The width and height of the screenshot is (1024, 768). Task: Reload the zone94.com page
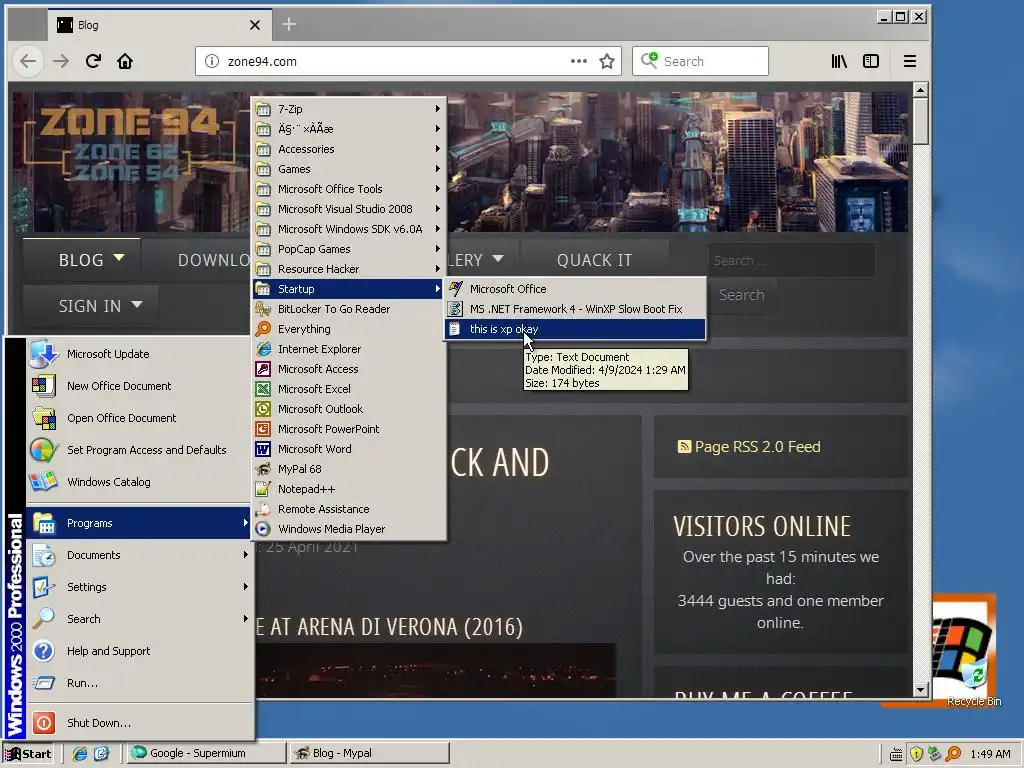93,61
